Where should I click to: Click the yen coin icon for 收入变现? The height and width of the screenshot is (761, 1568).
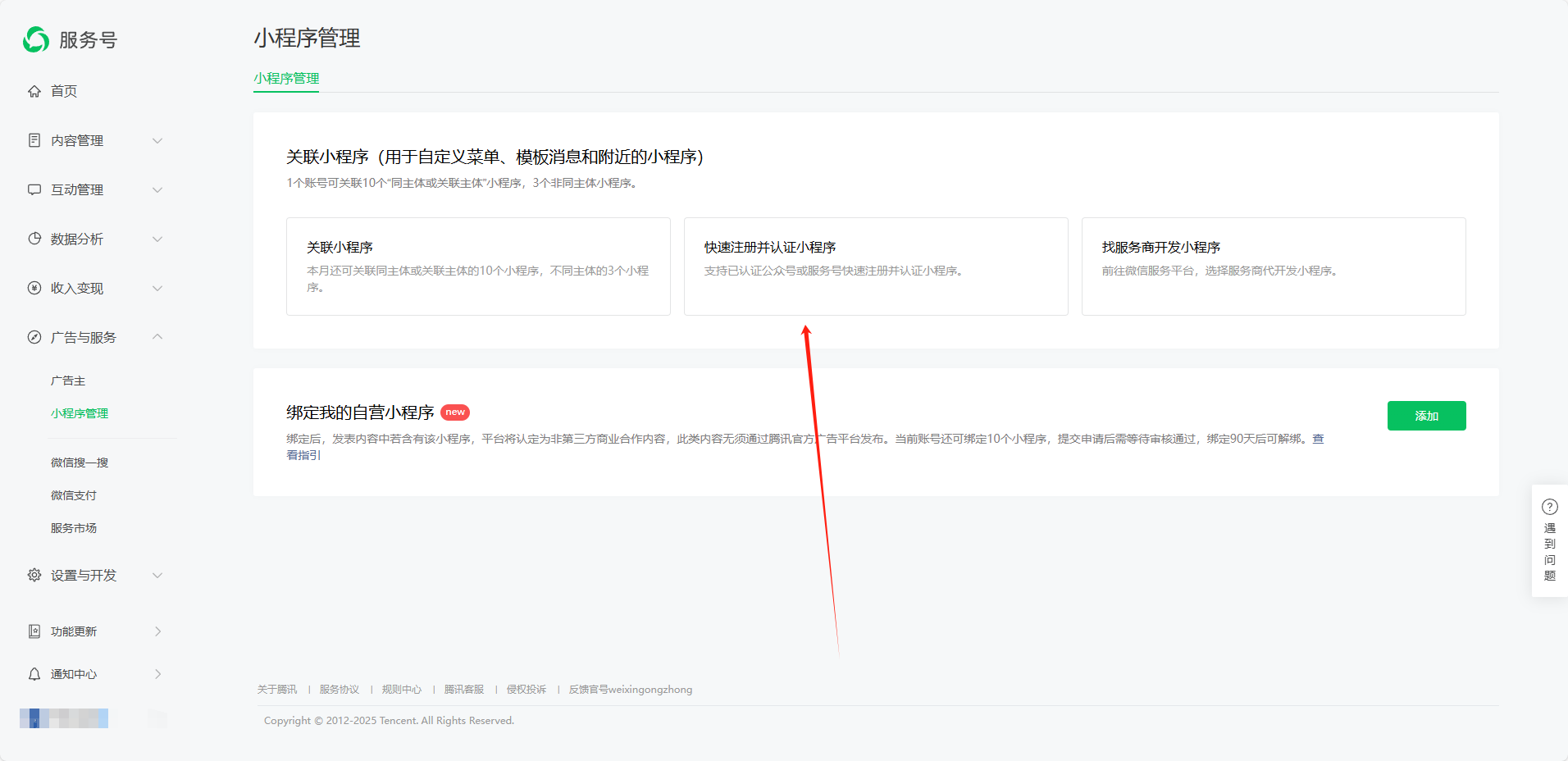tap(34, 288)
